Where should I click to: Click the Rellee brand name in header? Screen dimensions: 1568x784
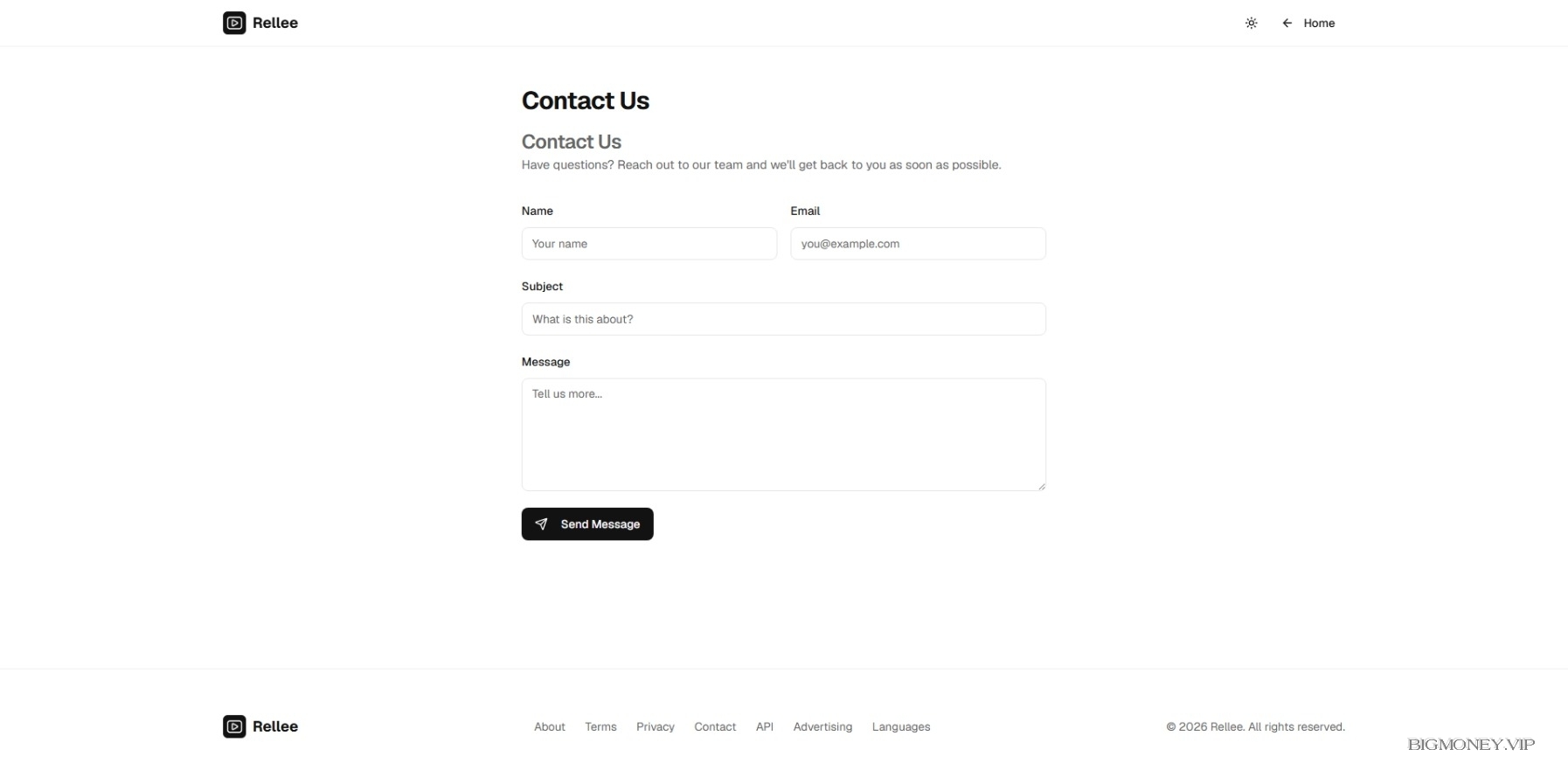point(275,24)
